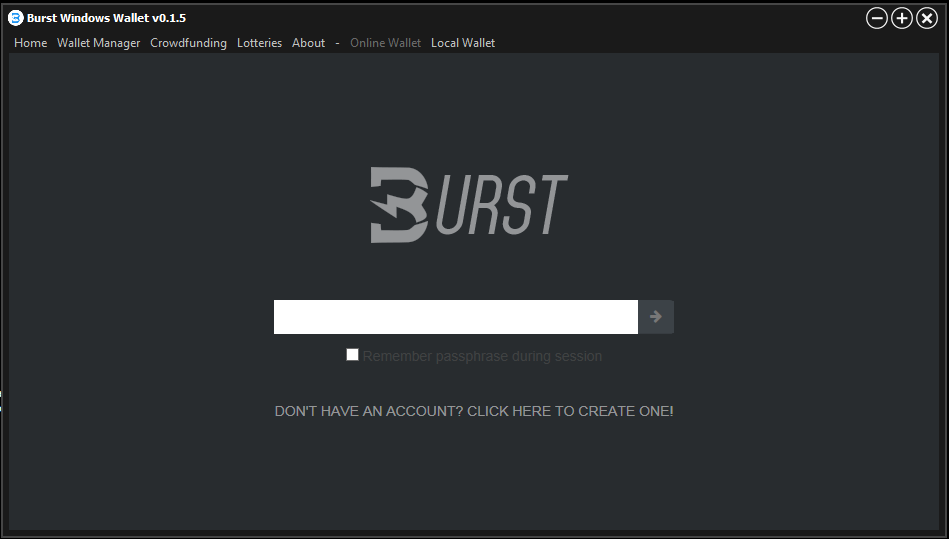This screenshot has width=949, height=539.
Task: Switch to Local Wallet
Action: pos(463,43)
